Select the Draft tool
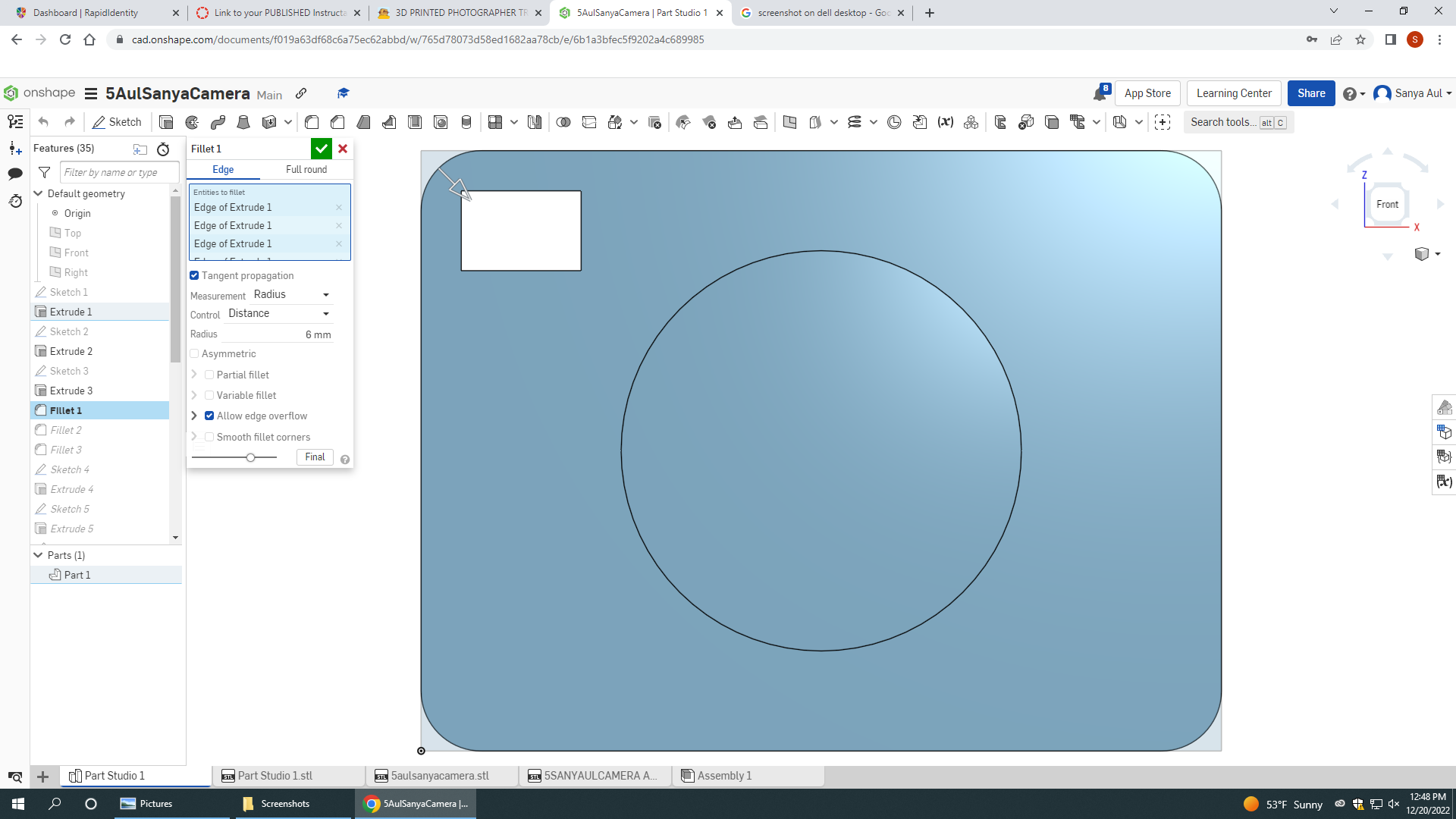The height and width of the screenshot is (819, 1456). point(363,122)
